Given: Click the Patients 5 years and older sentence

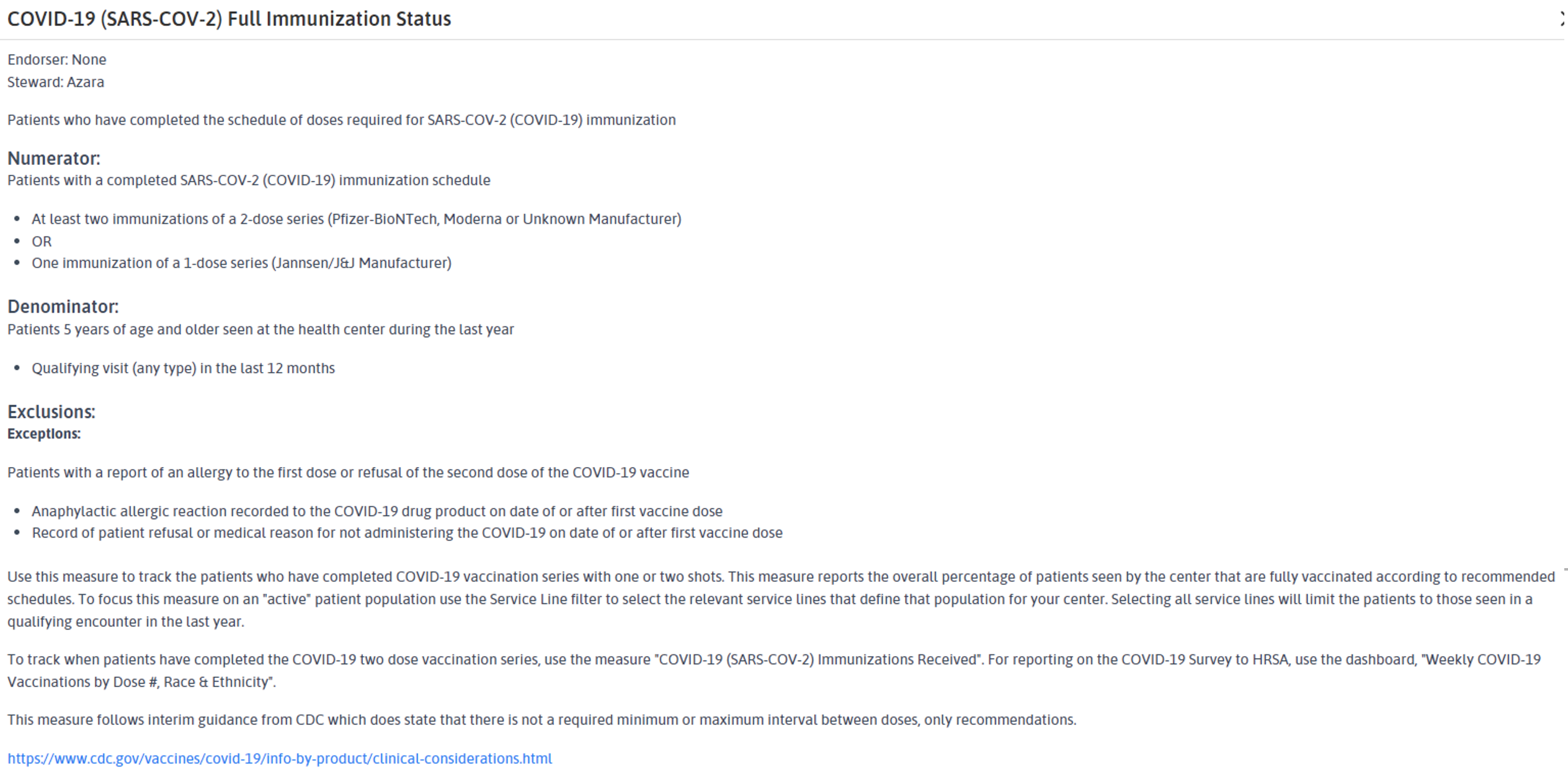Looking at the screenshot, I should tap(261, 329).
